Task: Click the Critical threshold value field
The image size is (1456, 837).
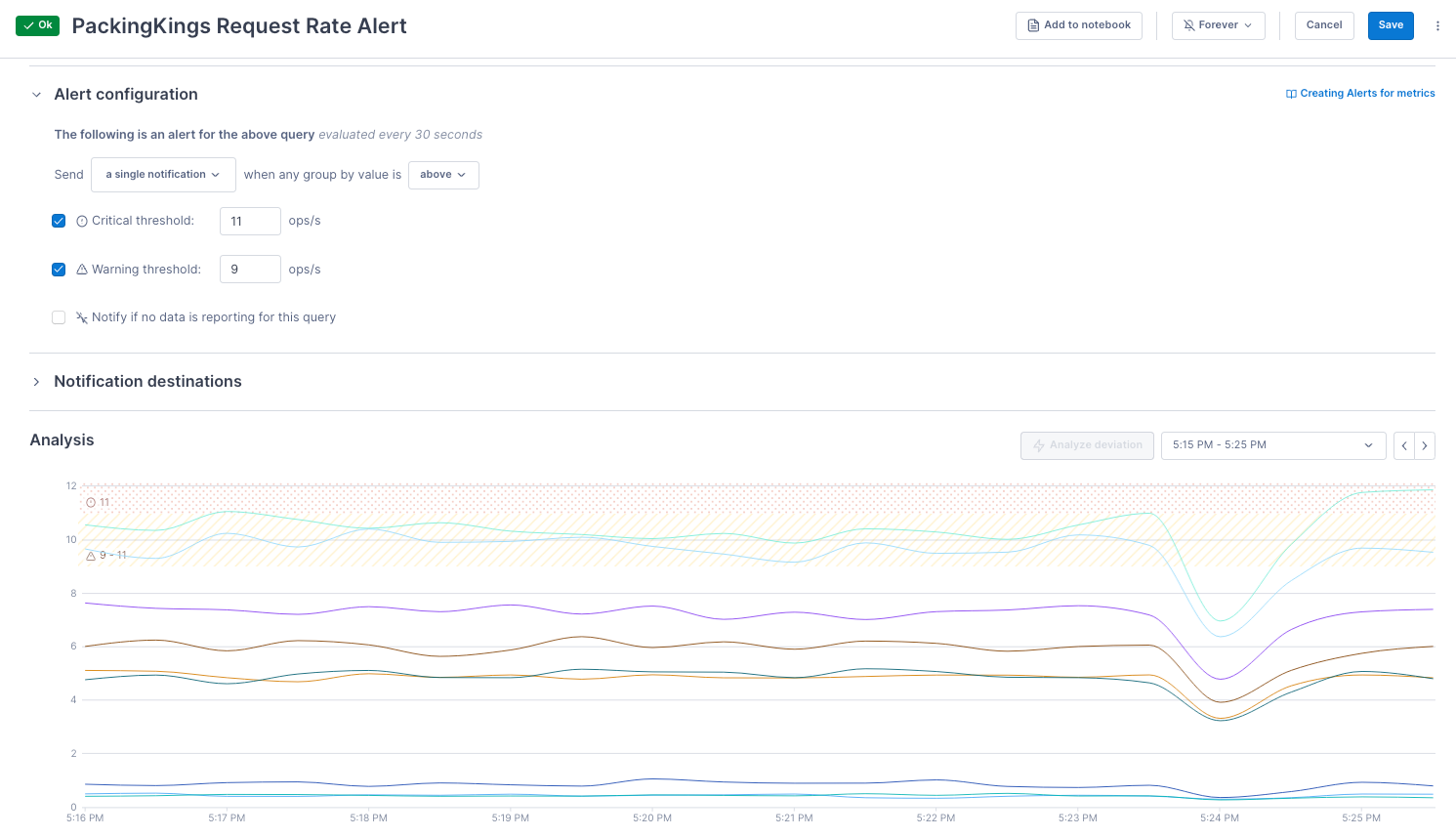Action: click(250, 222)
